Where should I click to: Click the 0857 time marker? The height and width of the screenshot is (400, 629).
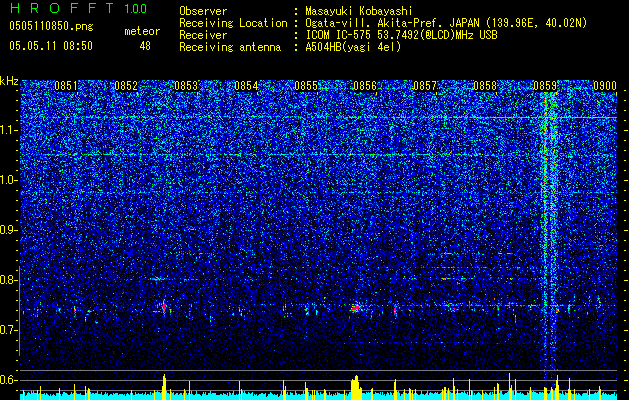[x=425, y=86]
